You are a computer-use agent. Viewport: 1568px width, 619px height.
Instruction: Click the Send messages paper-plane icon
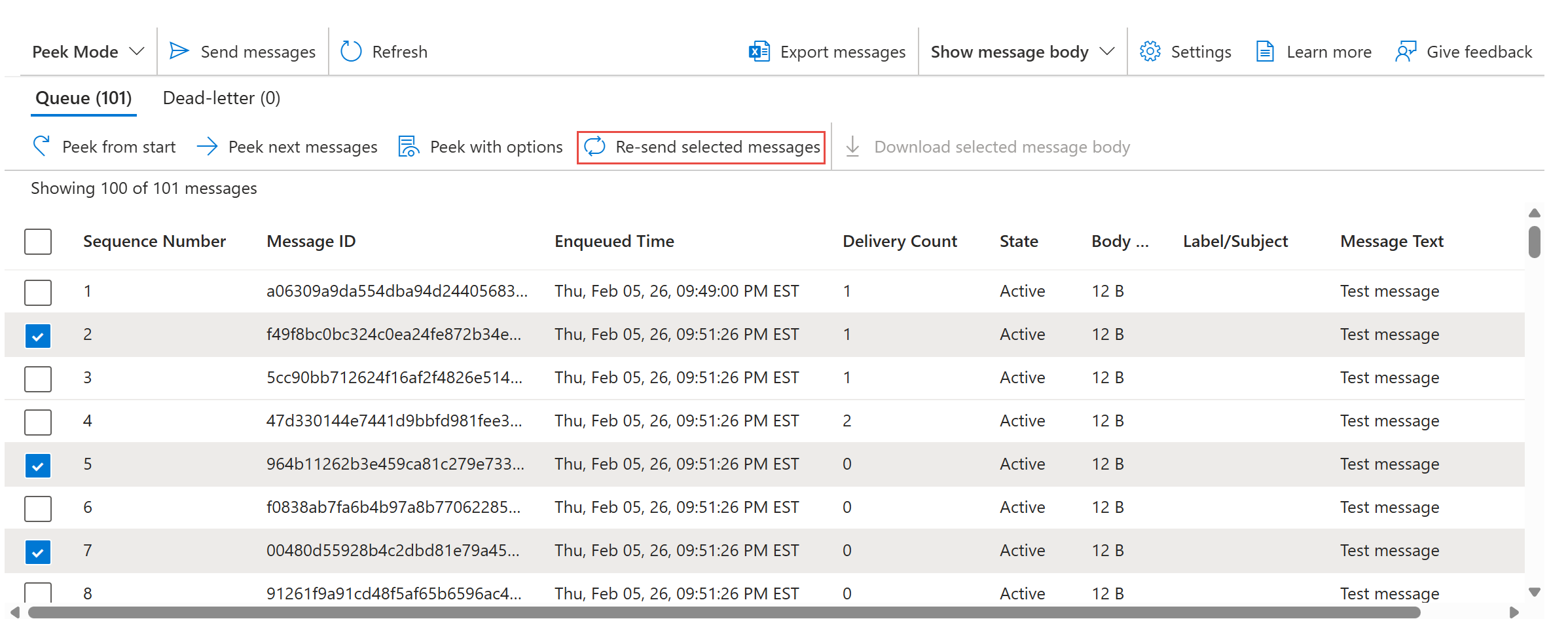pos(179,51)
